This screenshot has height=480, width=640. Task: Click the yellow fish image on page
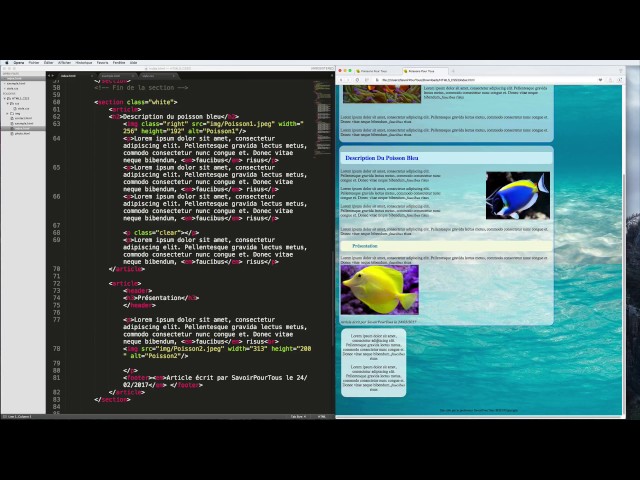[x=380, y=290]
